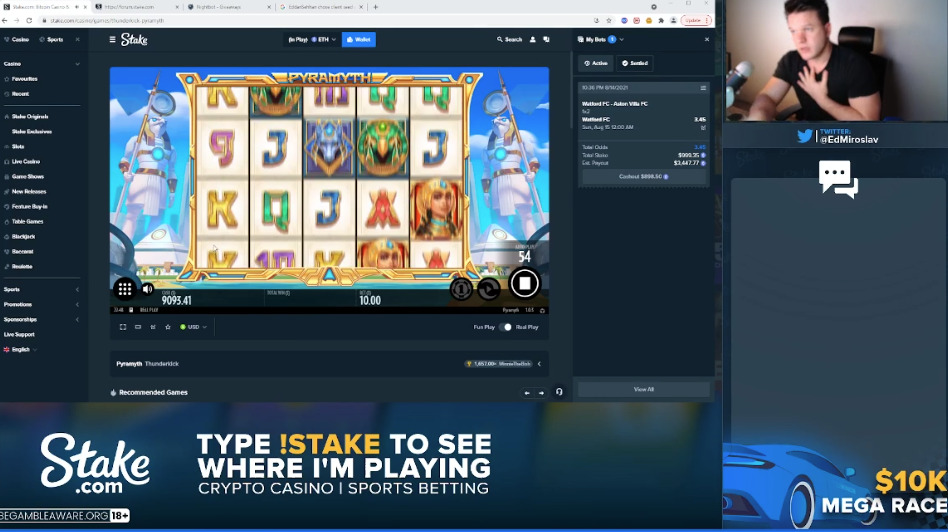Image resolution: width=948 pixels, height=532 pixels.
Task: Open the bet slip menu icon on Watford bet
Action: [x=703, y=88]
